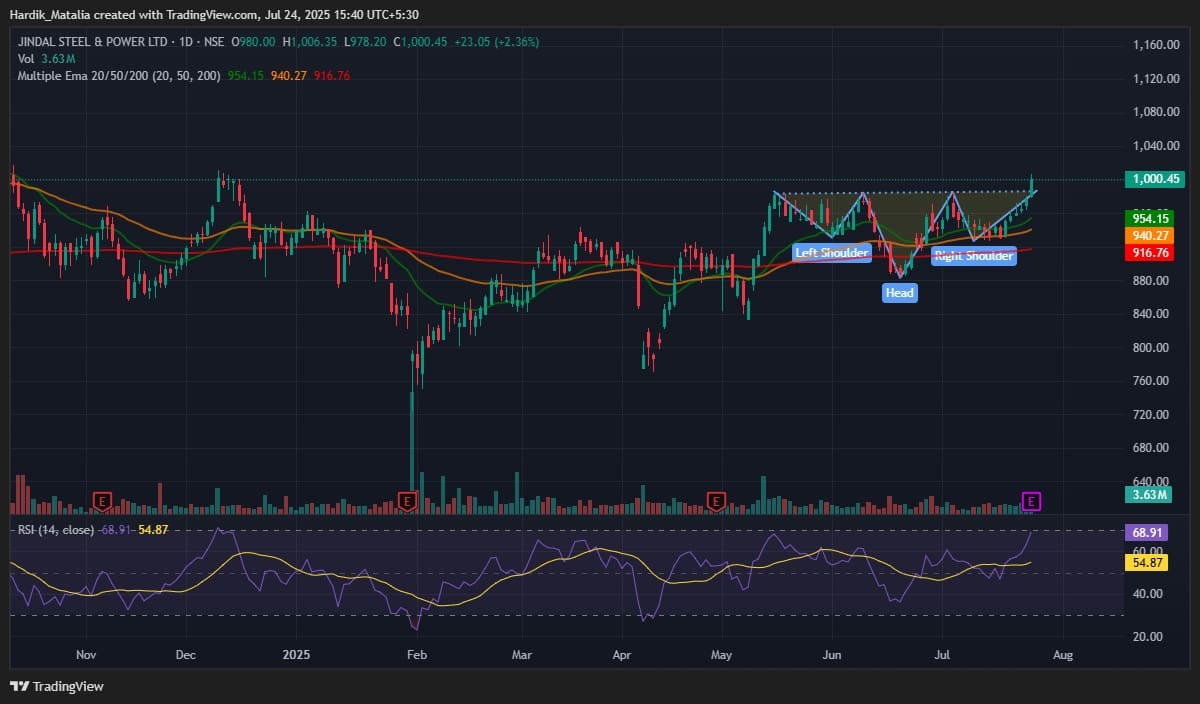Image resolution: width=1200 pixels, height=704 pixels.
Task: Select the Right Shoulder annotation label
Action: (973, 256)
